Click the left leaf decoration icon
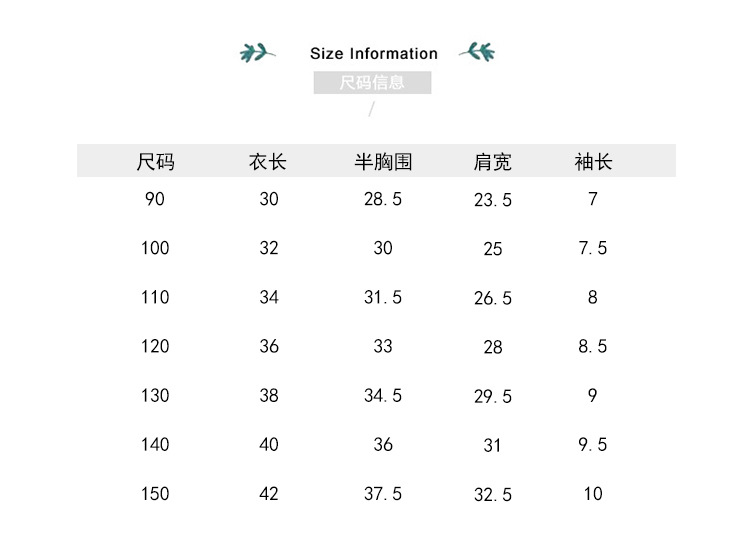 258,52
